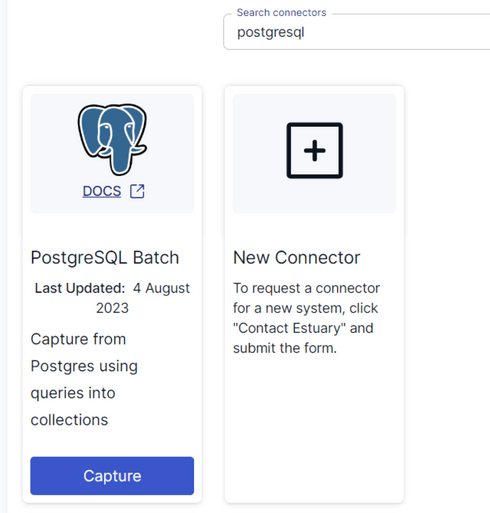The width and height of the screenshot is (490, 513).
Task: Click the Search connectors field label
Action: 281,13
